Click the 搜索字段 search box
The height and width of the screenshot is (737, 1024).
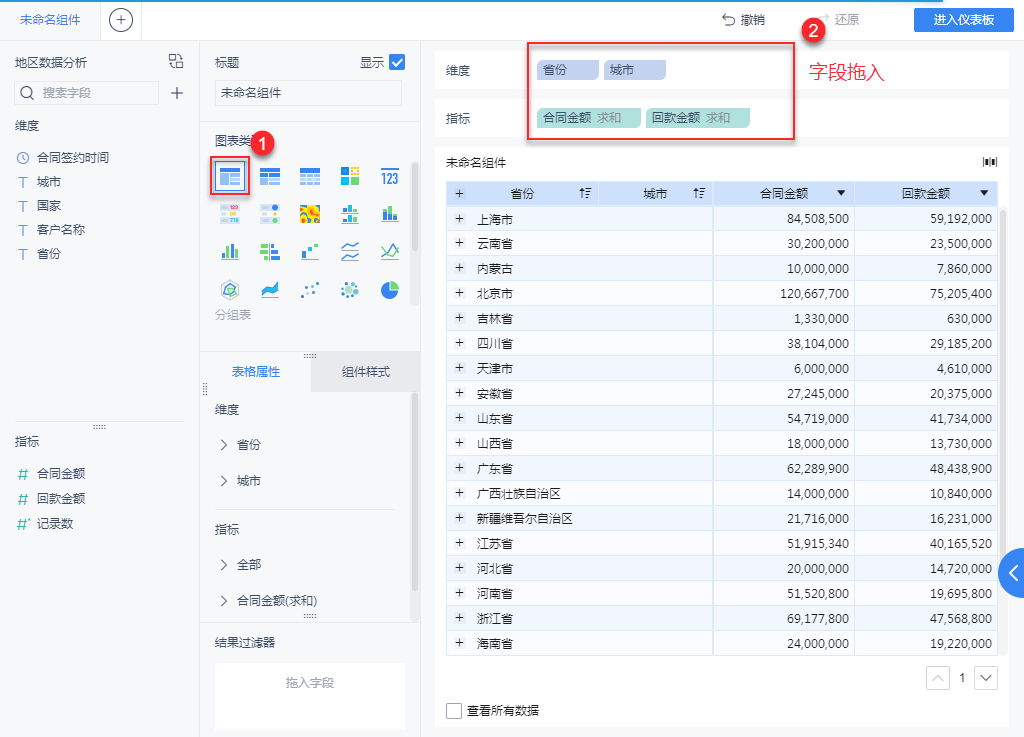click(x=86, y=93)
